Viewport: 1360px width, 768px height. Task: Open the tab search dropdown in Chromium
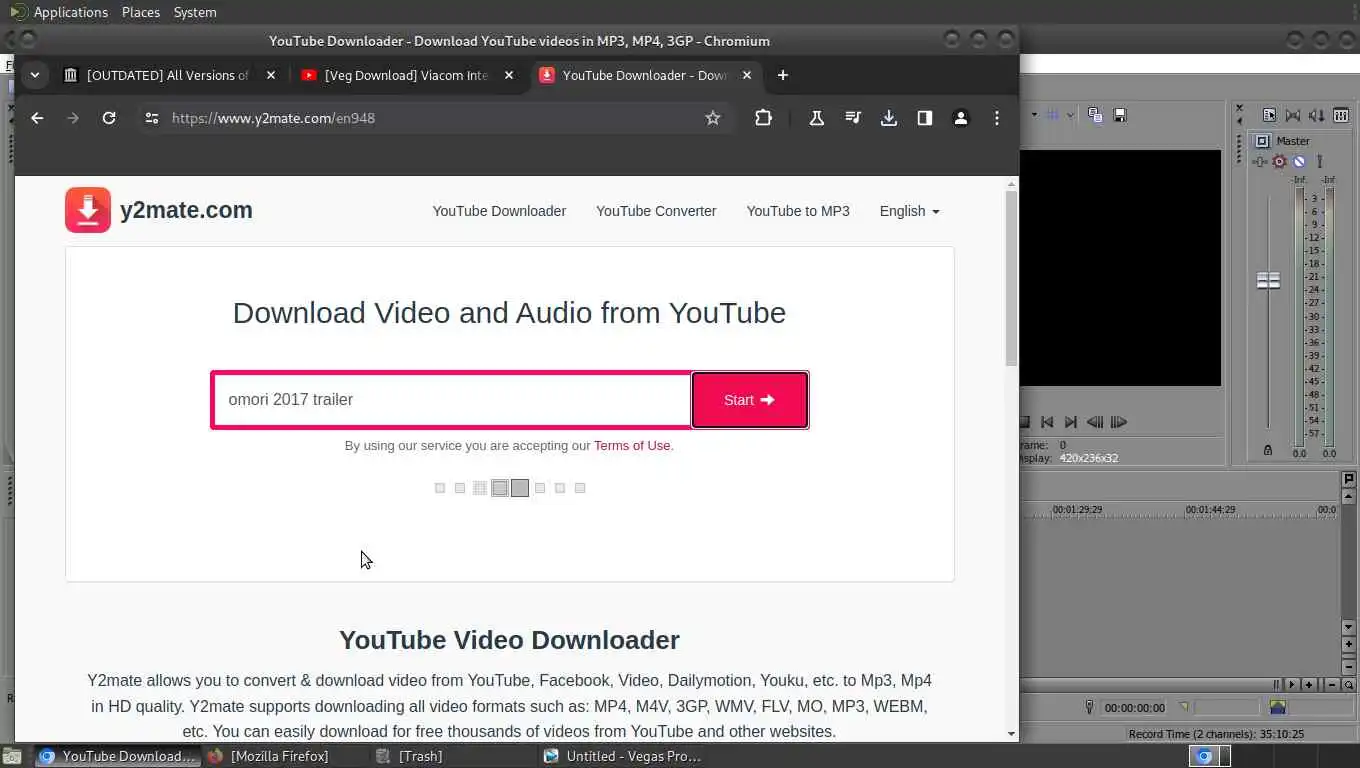(35, 75)
